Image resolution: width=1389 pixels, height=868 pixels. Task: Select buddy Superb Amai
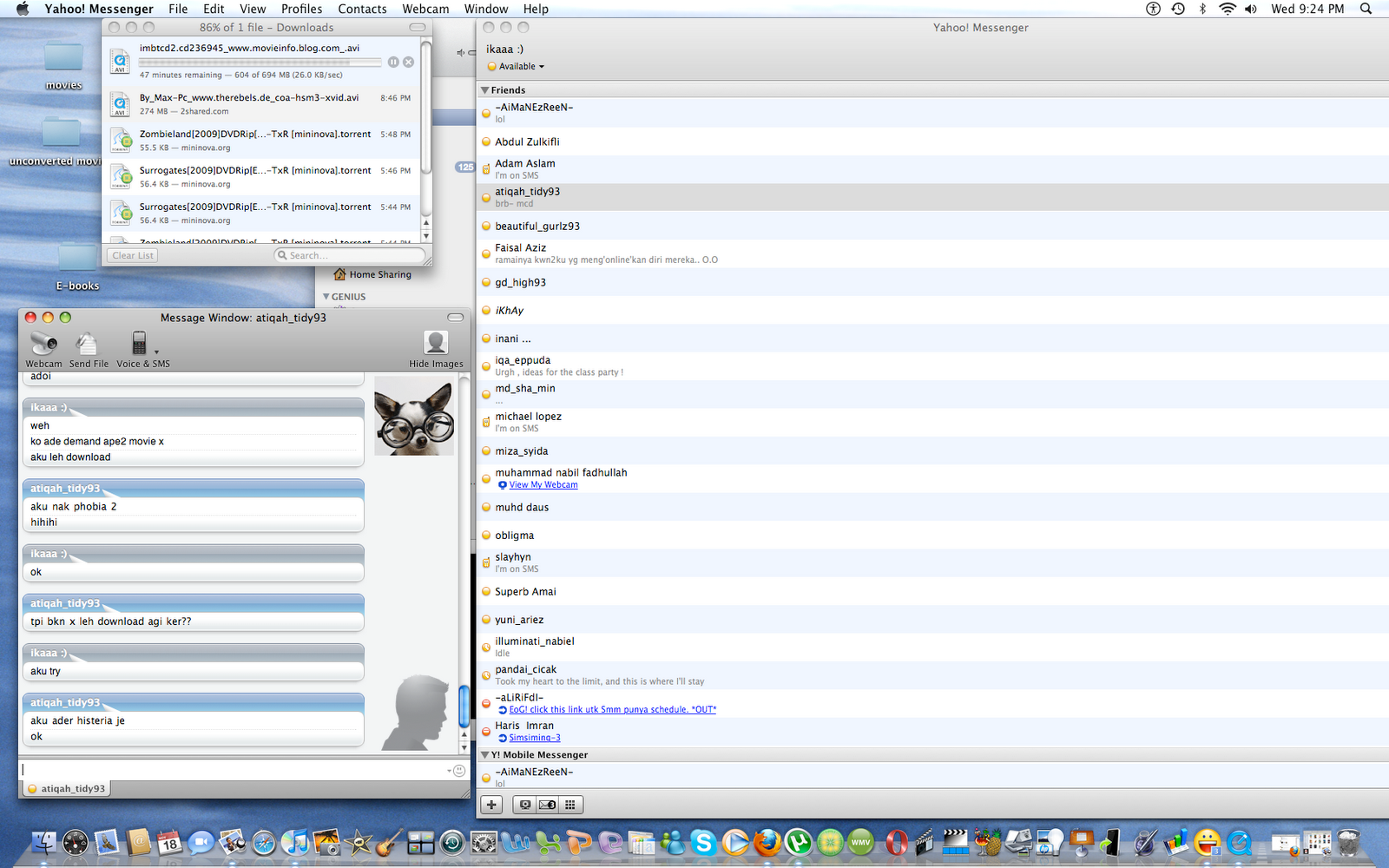(933, 592)
